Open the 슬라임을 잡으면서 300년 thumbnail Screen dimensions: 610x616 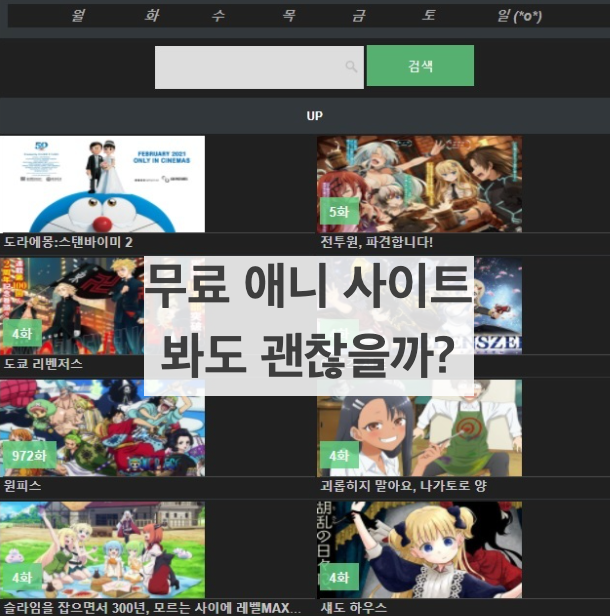102,550
